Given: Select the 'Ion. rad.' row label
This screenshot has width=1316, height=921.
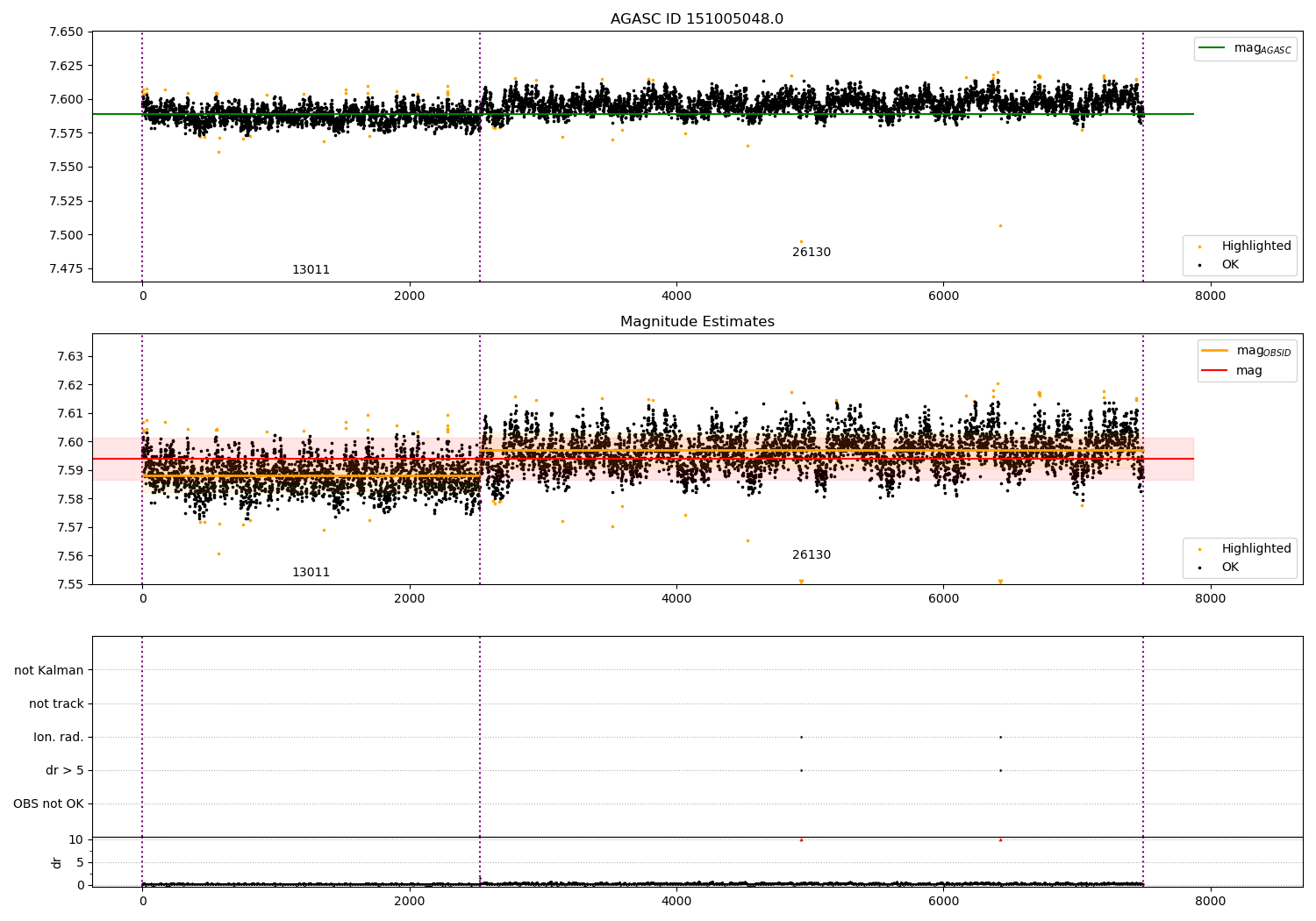Looking at the screenshot, I should pyautogui.click(x=59, y=737).
